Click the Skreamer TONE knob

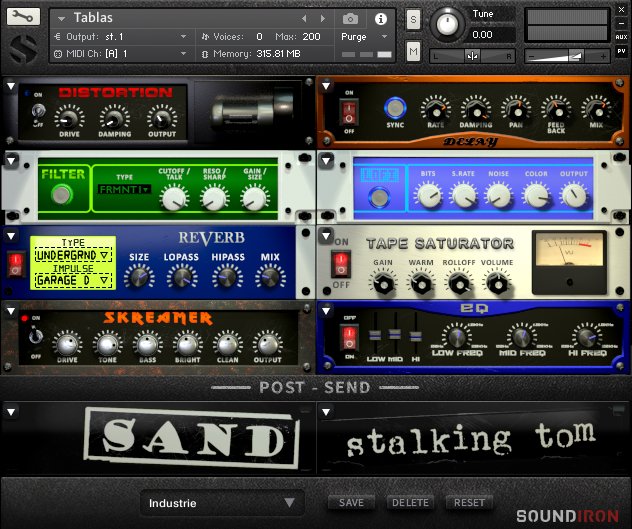click(107, 344)
